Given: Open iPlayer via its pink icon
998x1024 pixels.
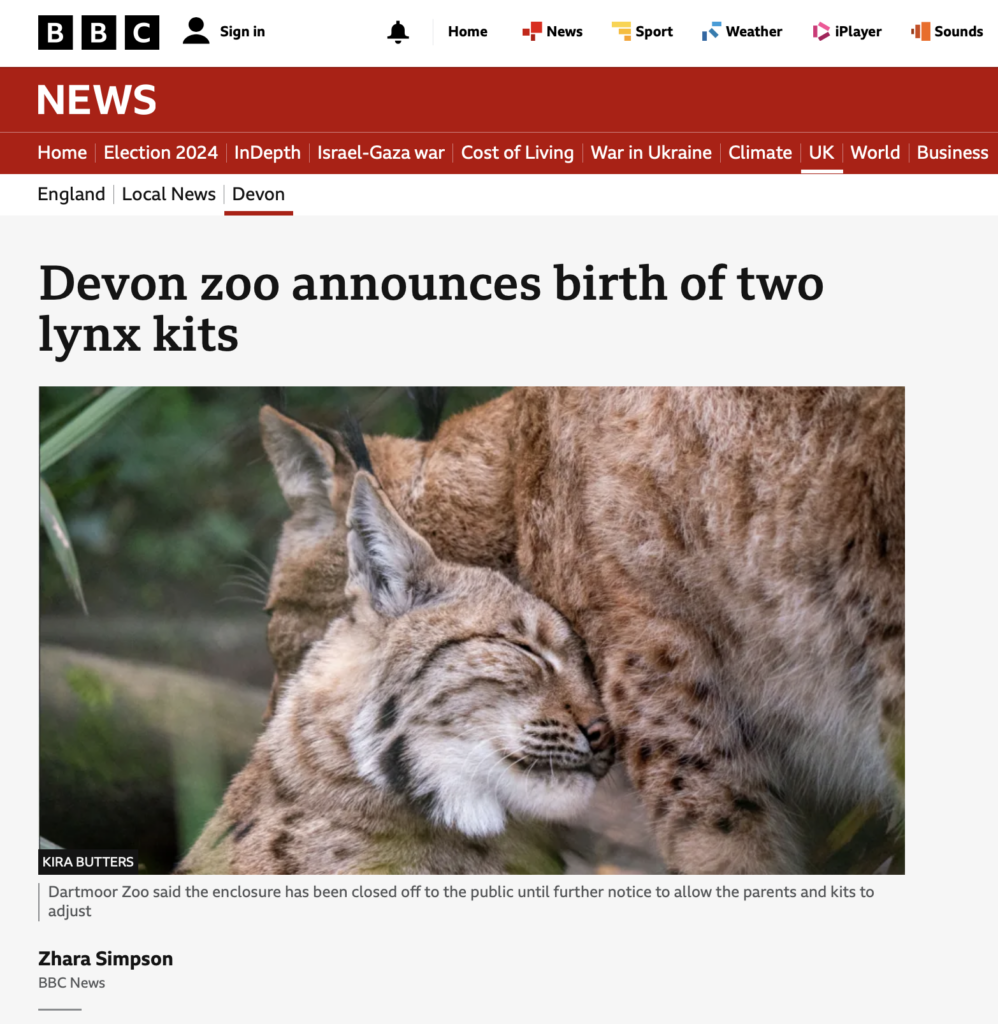Looking at the screenshot, I should [x=821, y=31].
